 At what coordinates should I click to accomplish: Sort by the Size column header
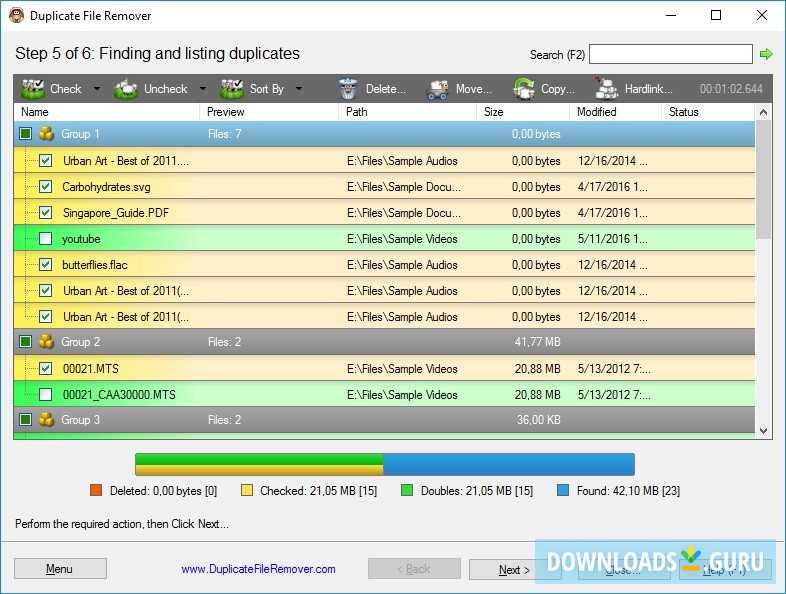click(x=523, y=112)
